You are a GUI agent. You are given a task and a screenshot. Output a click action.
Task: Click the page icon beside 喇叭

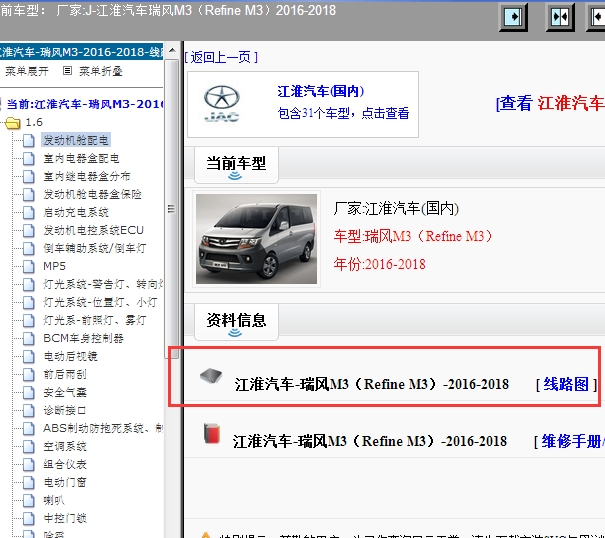[x=29, y=501]
